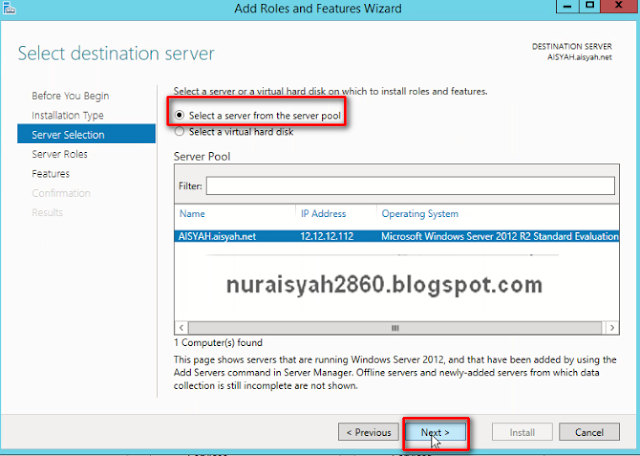Close the Add Roles and Features Wizard
This screenshot has height=456, width=640.
click(x=619, y=6)
